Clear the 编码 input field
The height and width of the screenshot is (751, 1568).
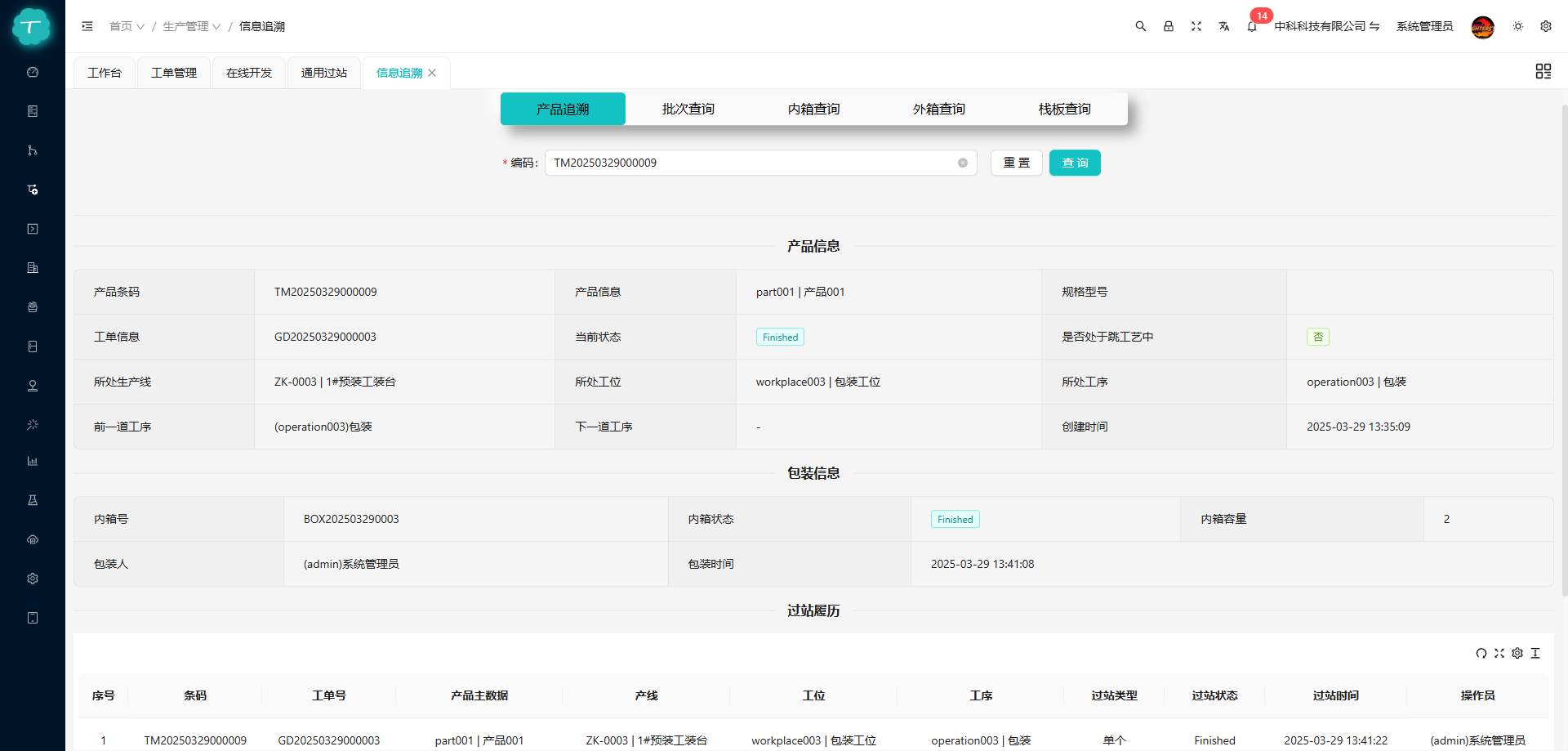(961, 163)
